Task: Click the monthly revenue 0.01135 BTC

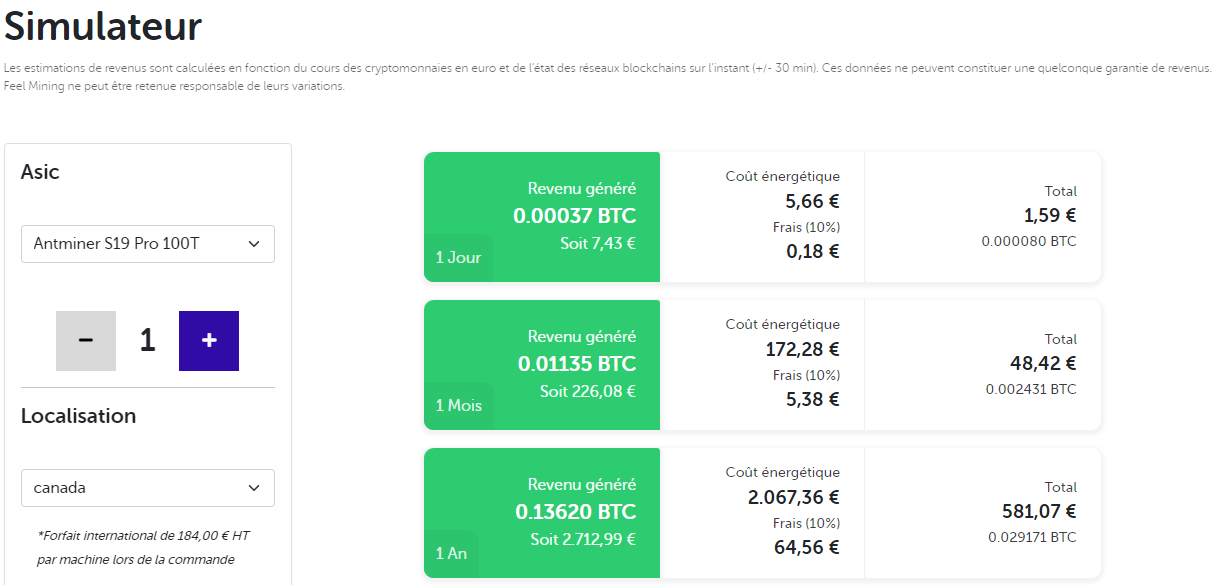Action: 576,364
